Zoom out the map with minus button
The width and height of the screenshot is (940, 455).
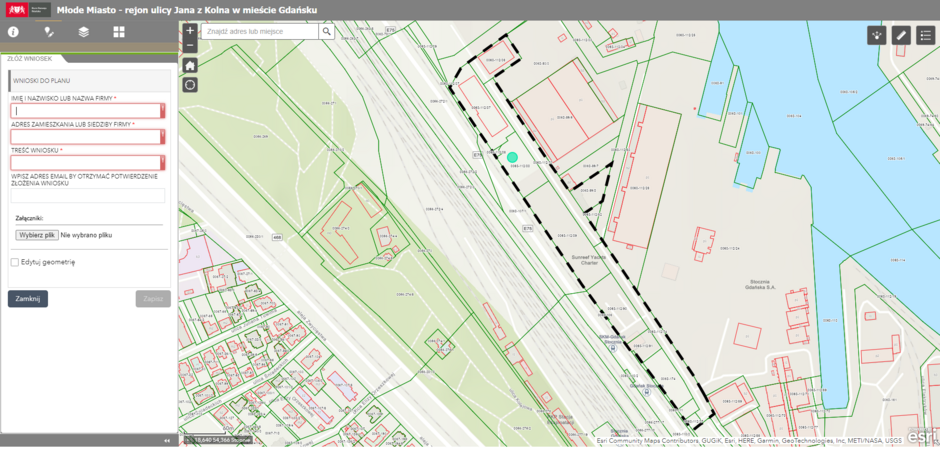[x=190, y=45]
